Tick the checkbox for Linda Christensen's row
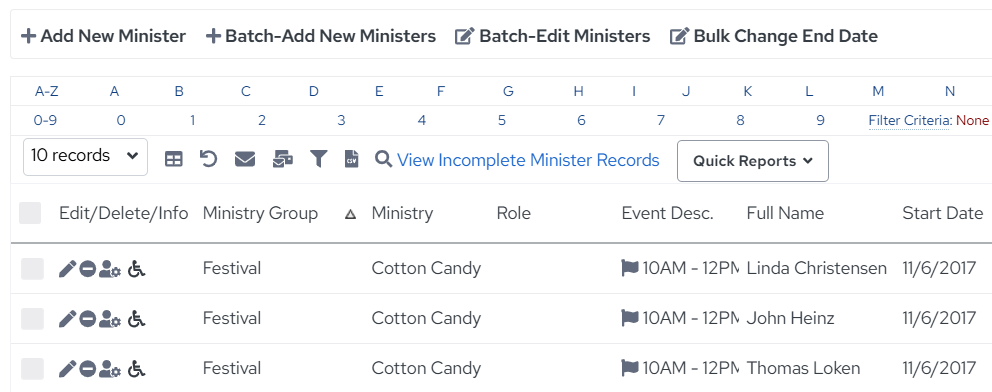 pos(32,269)
